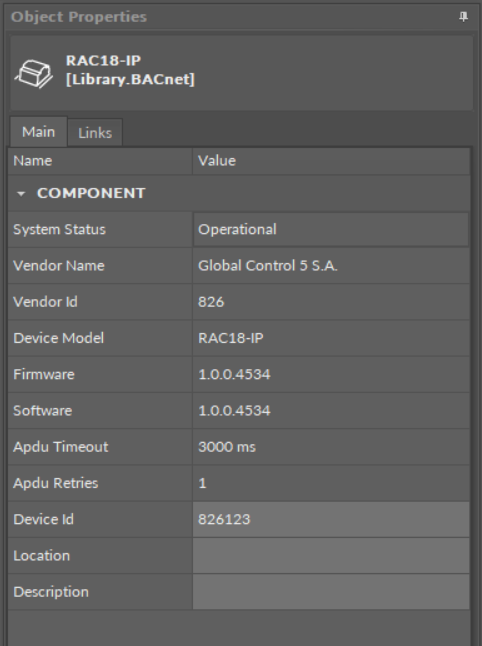Edit the Device Id value 826123
This screenshot has height=646, width=482.
(331, 519)
